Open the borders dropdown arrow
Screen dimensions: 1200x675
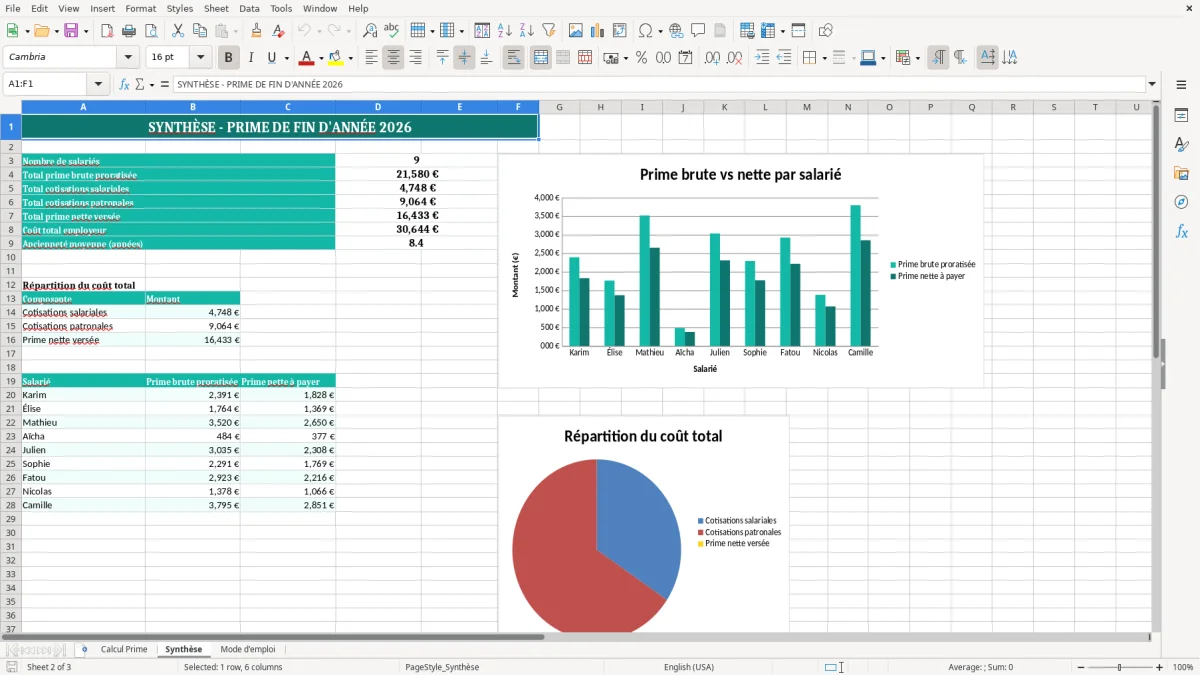tap(824, 58)
